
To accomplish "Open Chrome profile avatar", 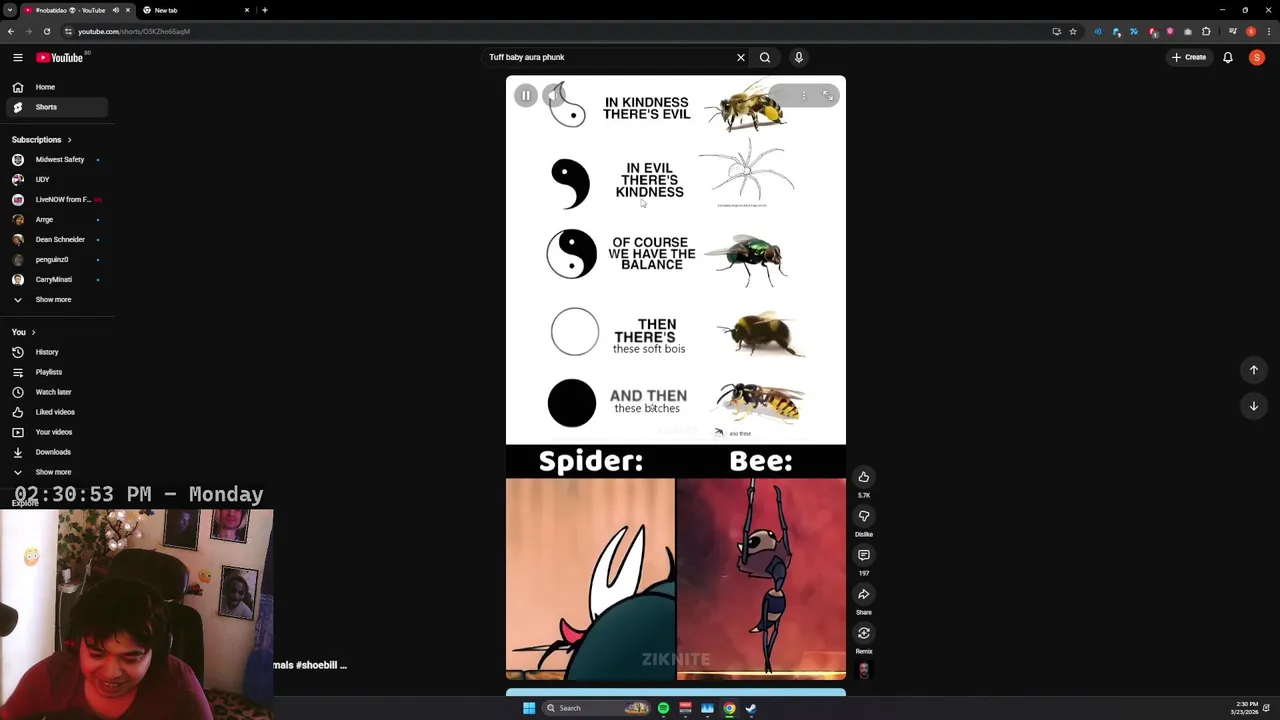I will 1251,31.
